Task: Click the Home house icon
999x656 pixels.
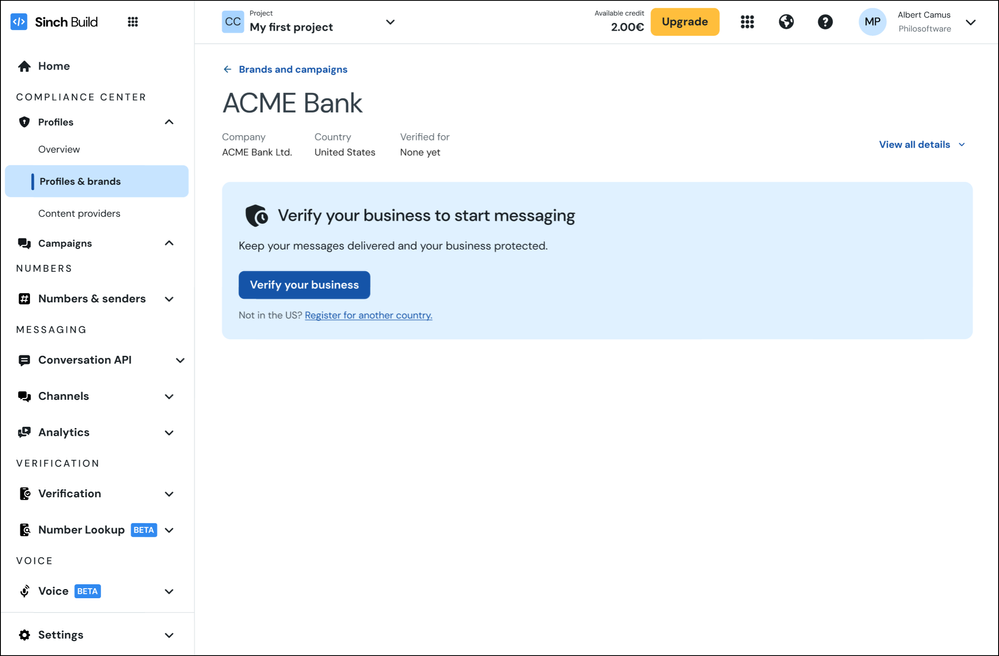Action: click(24, 66)
